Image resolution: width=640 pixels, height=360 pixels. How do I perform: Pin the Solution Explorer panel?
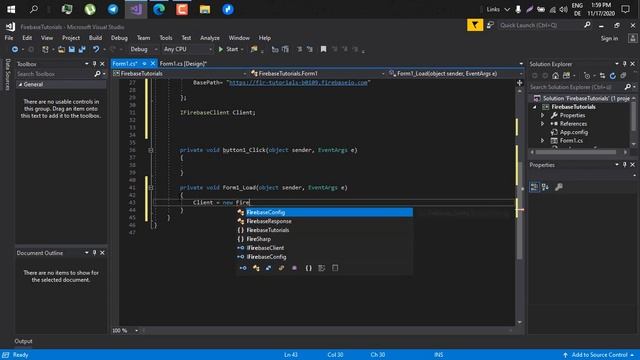click(x=624, y=64)
